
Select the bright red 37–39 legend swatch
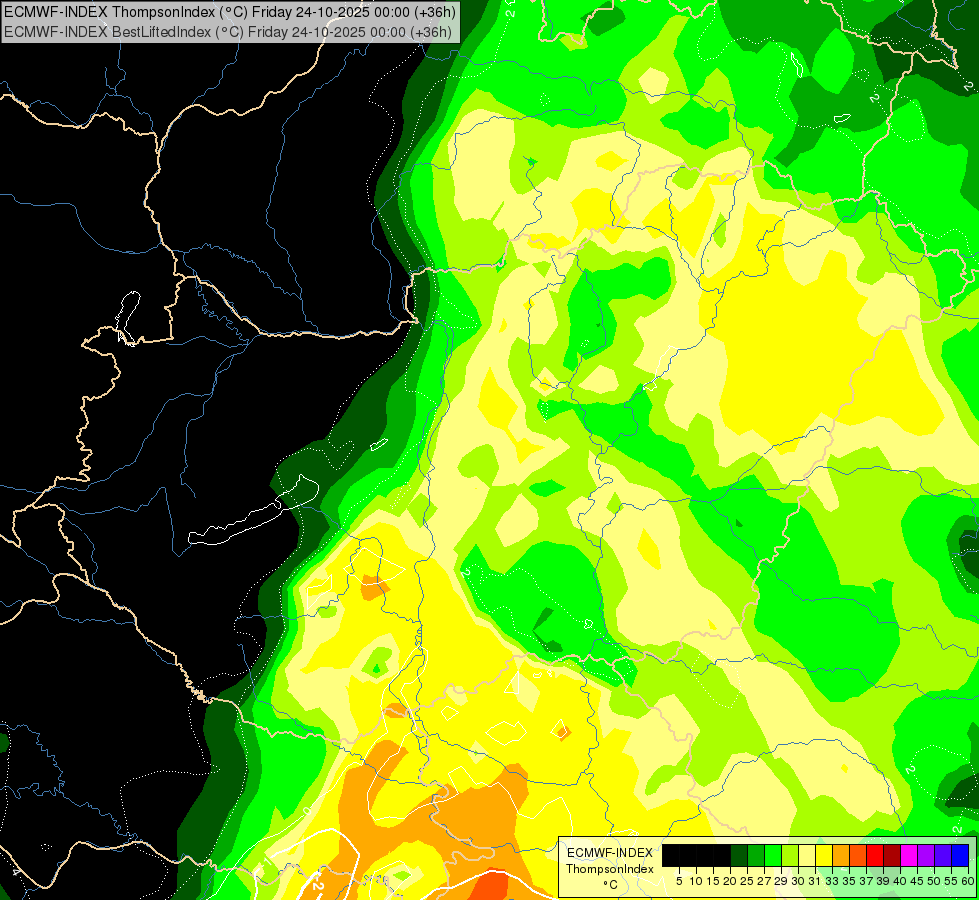[x=875, y=855]
